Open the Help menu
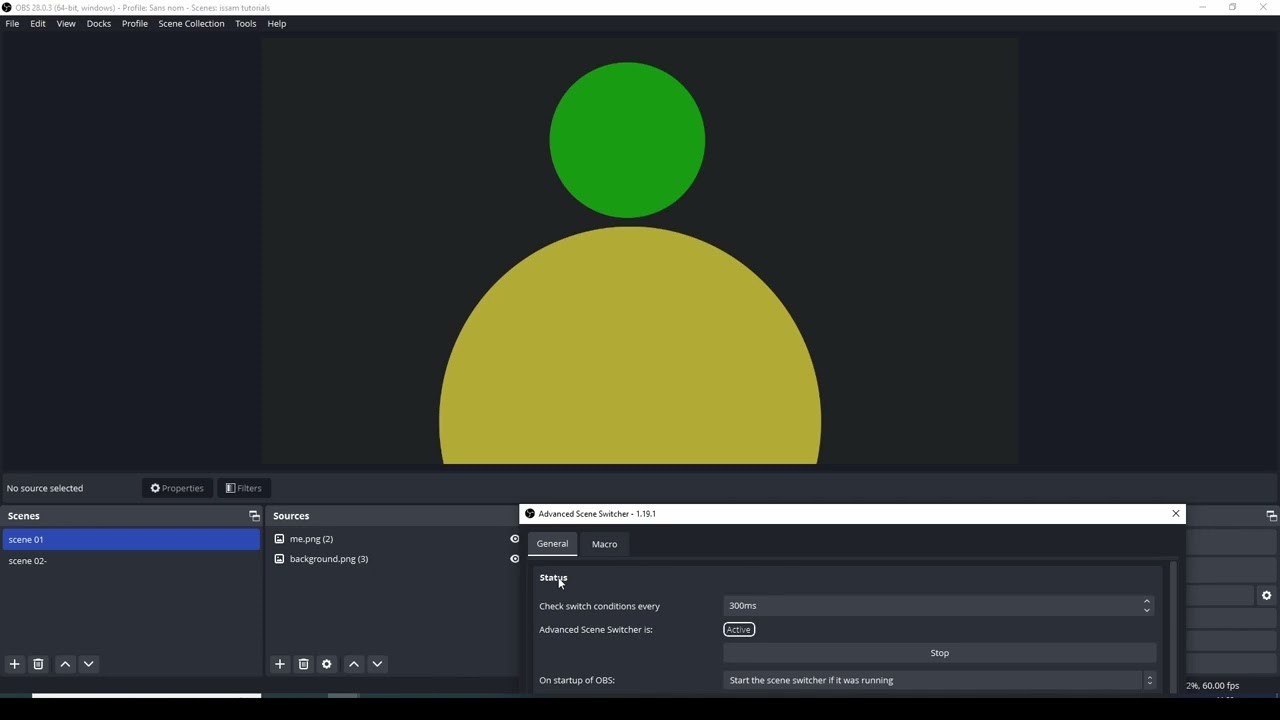Screen dimensions: 1280x720 277,23
